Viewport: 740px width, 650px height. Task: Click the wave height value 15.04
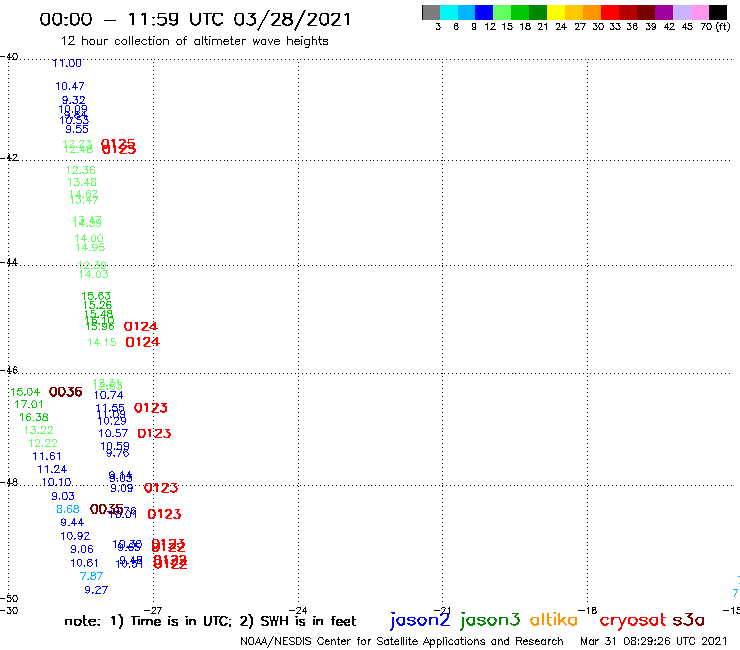click(25, 392)
